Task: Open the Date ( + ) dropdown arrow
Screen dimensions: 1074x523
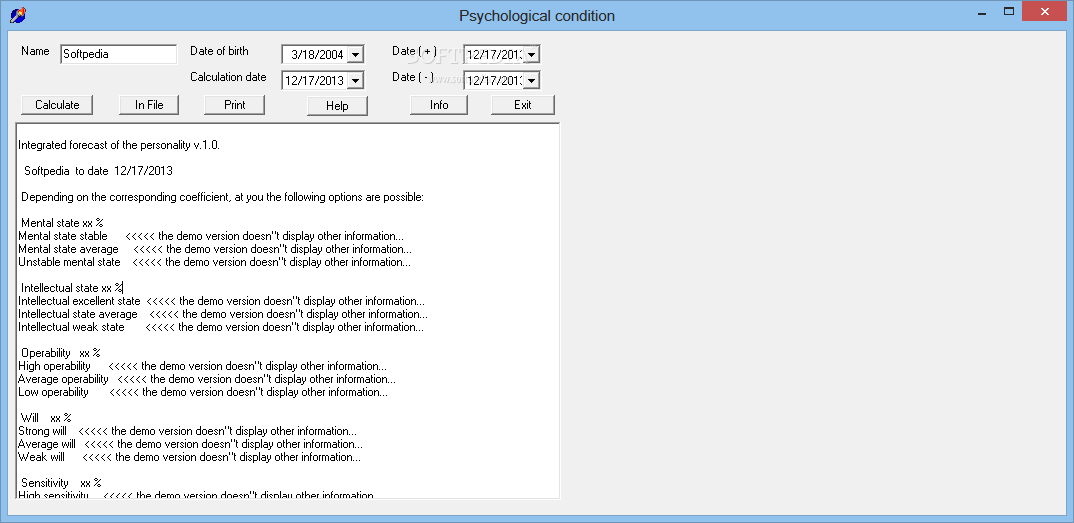Action: [x=532, y=55]
